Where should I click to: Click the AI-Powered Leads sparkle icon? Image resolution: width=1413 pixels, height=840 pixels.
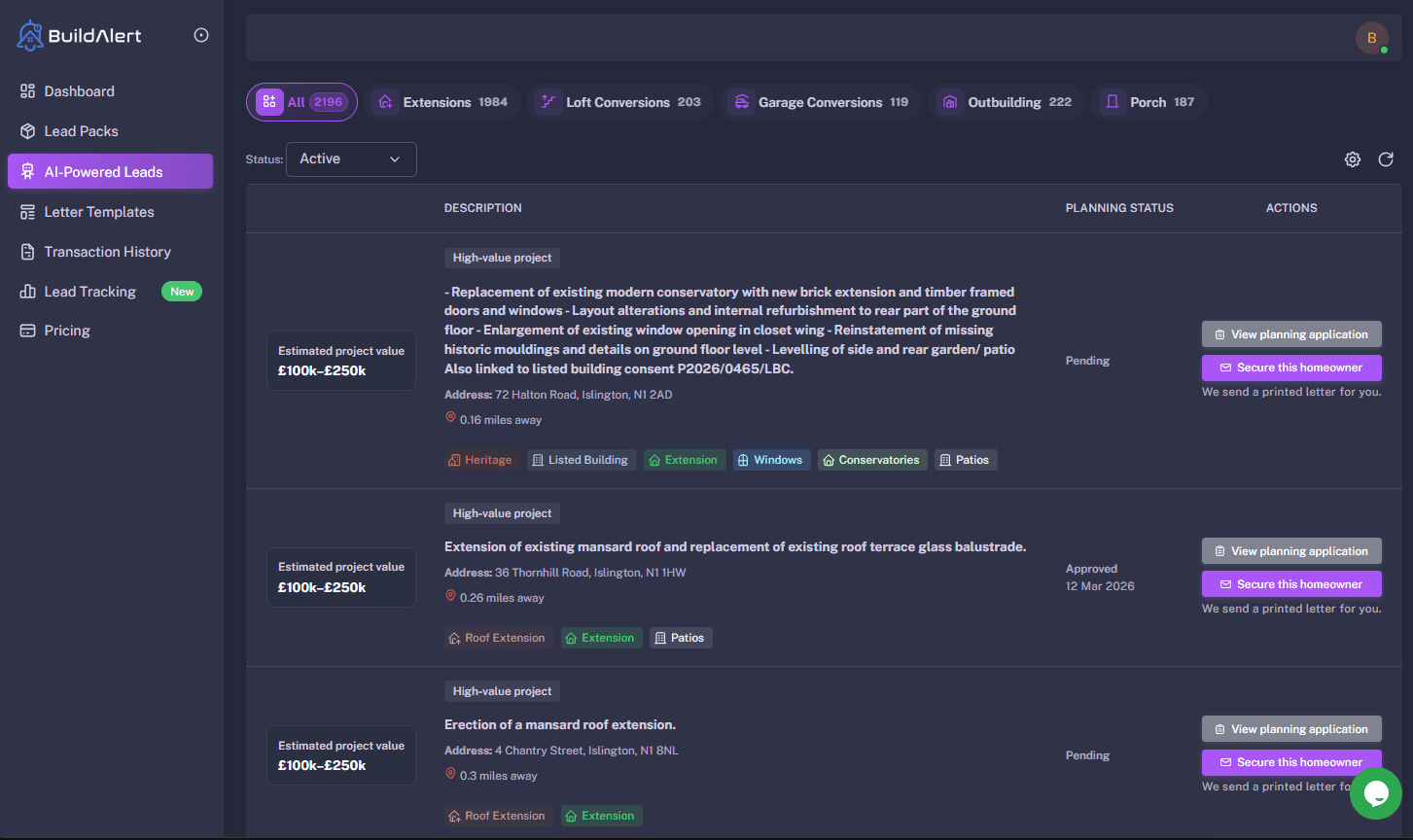[26, 170]
